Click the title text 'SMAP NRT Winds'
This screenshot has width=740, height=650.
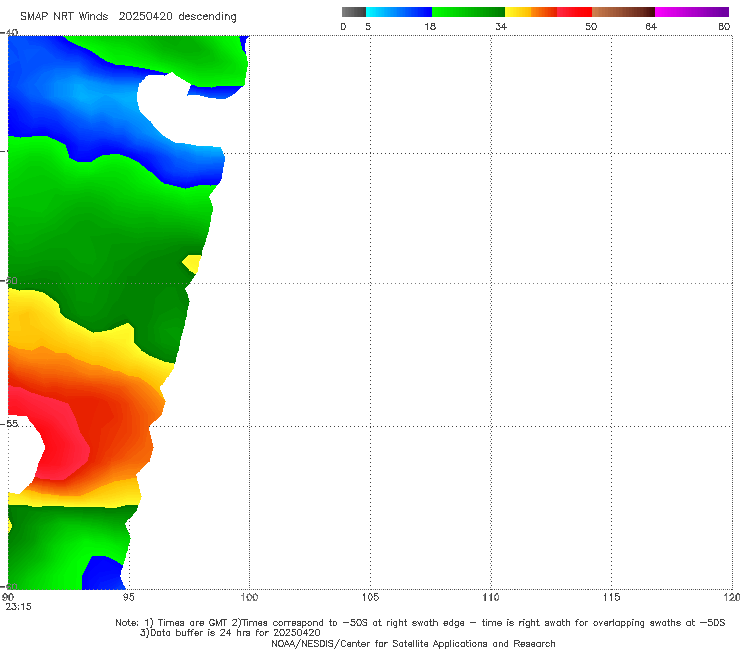pos(64,16)
